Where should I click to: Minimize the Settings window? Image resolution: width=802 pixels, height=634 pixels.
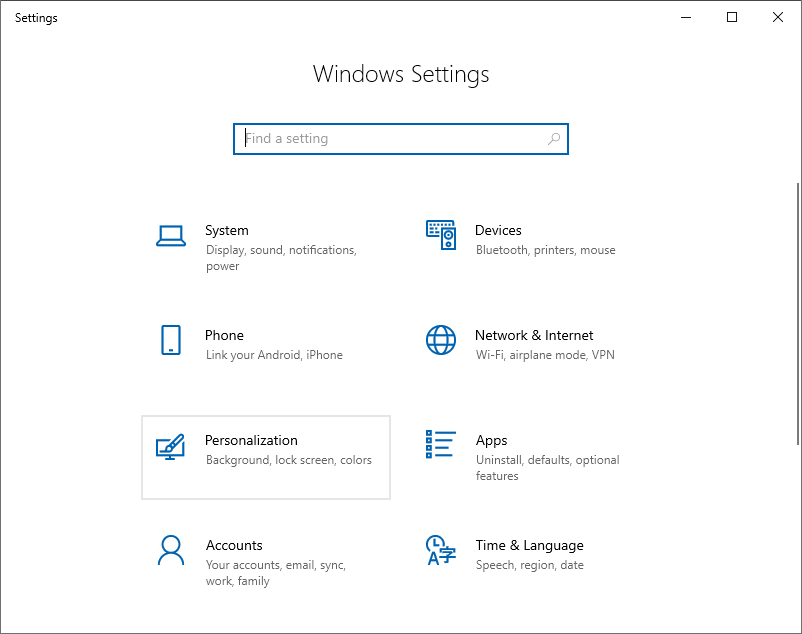(686, 17)
